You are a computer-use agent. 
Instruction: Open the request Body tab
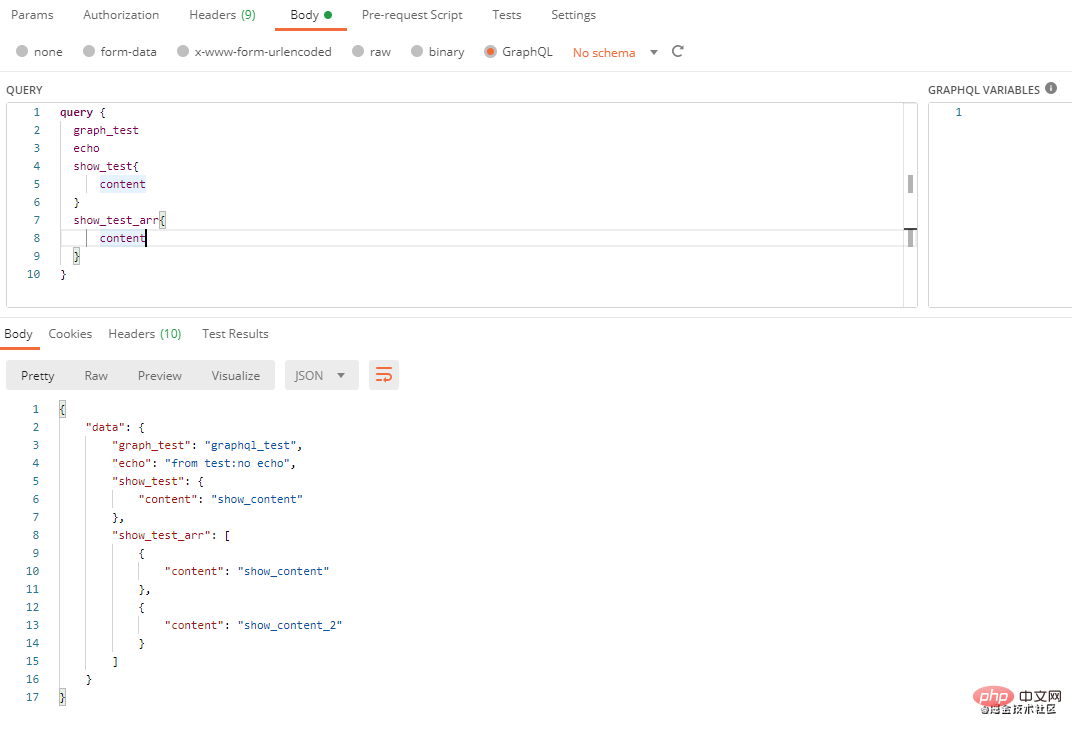pyautogui.click(x=311, y=14)
